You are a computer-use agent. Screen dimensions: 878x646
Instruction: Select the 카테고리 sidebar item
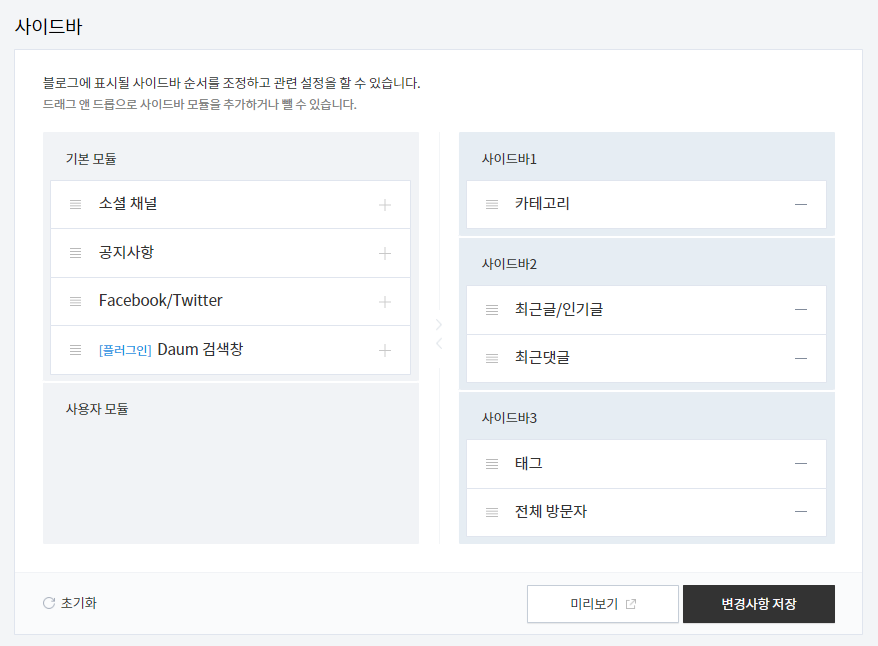coord(646,204)
